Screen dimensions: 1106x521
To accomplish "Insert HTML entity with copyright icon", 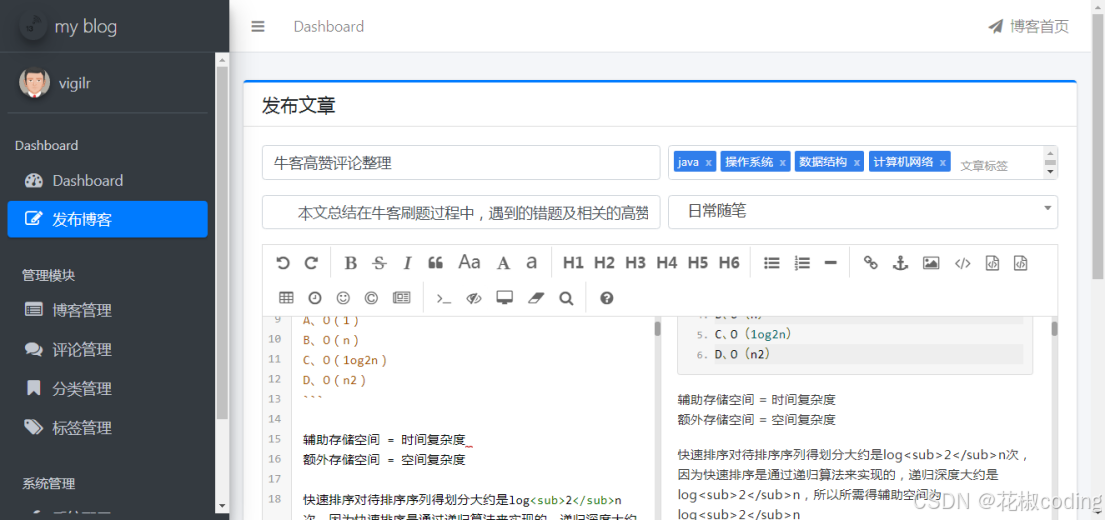I will pyautogui.click(x=372, y=298).
